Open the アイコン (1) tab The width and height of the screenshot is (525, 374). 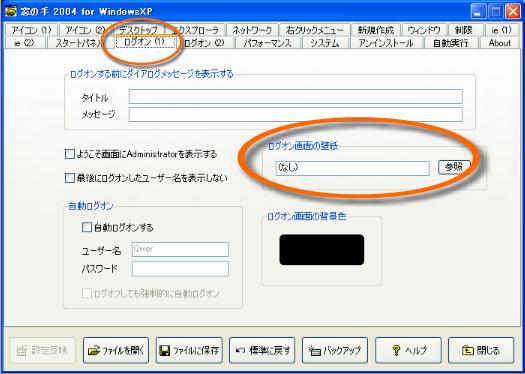tap(31, 30)
